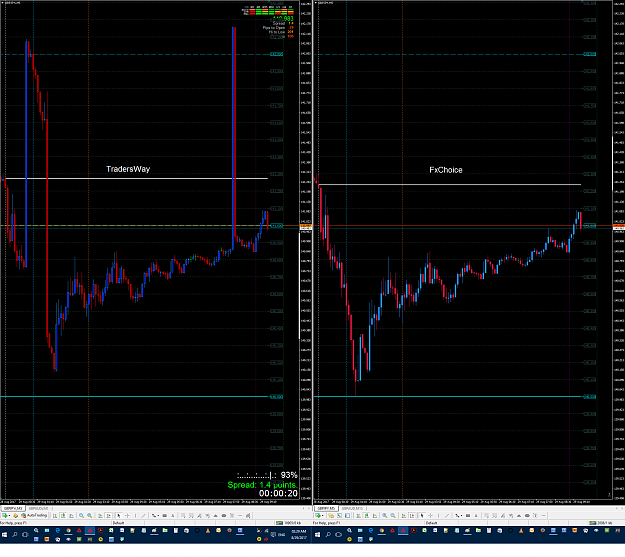
Task: Expand New Chart dropdown arrow in left window
Action: pos(10,516)
